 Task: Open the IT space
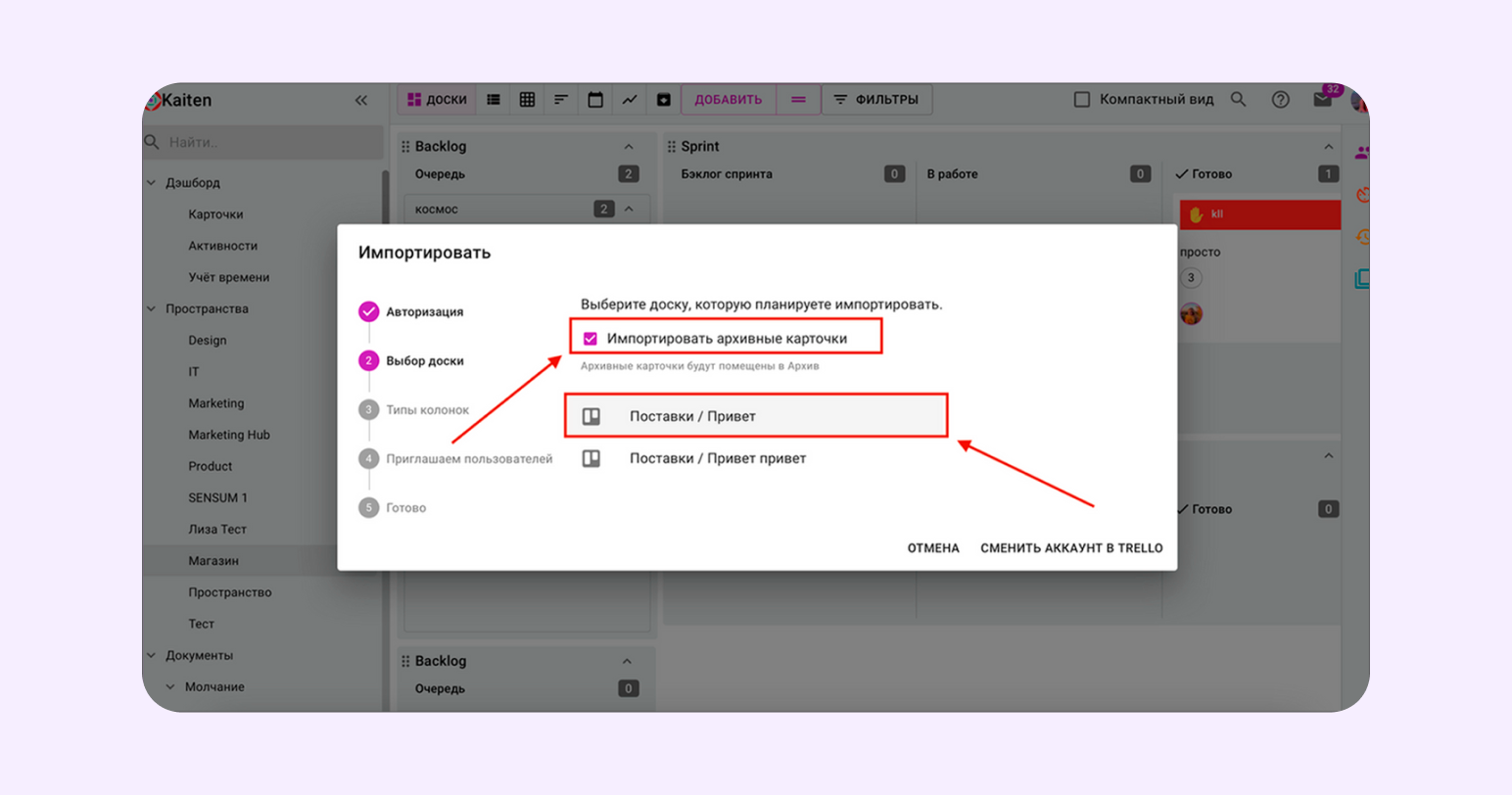(x=193, y=371)
